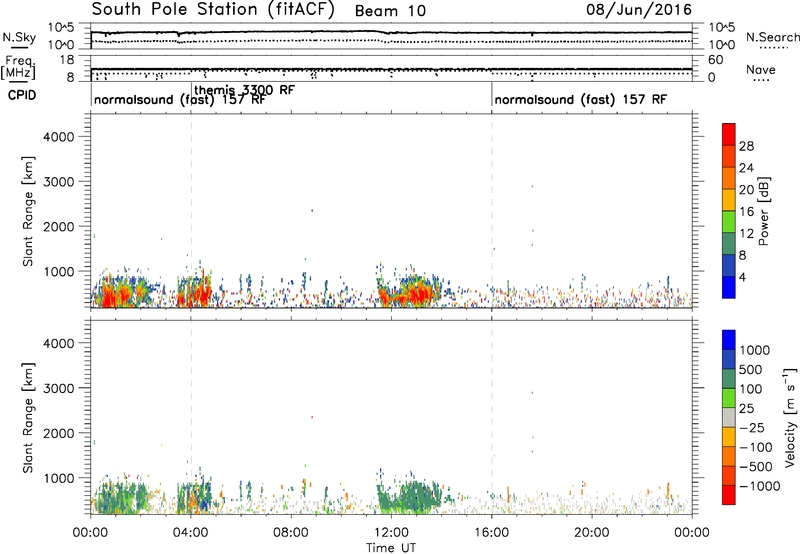
Task: Select the 'normalsound (fast) 157 RF' label after 16:00
Action: pyautogui.click(x=581, y=99)
